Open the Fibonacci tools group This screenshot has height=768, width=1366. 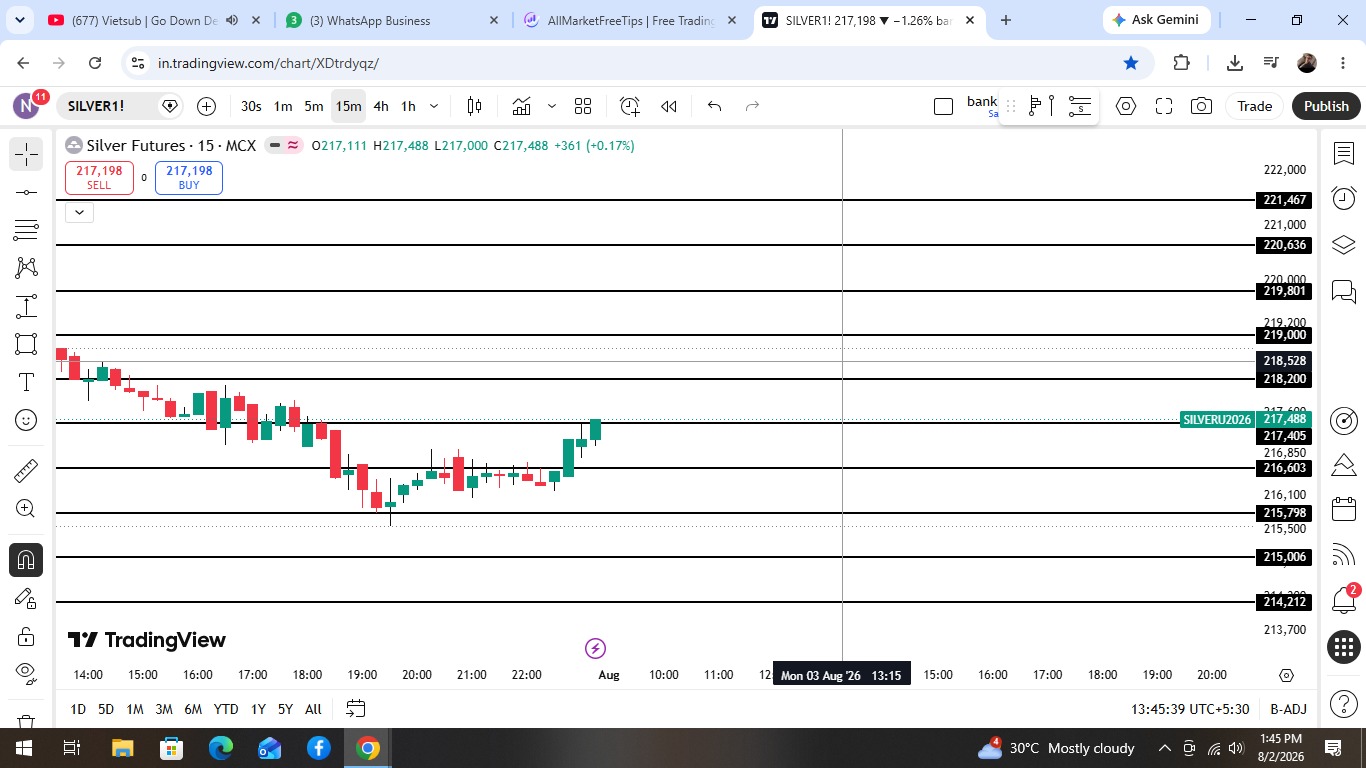[x=26, y=230]
